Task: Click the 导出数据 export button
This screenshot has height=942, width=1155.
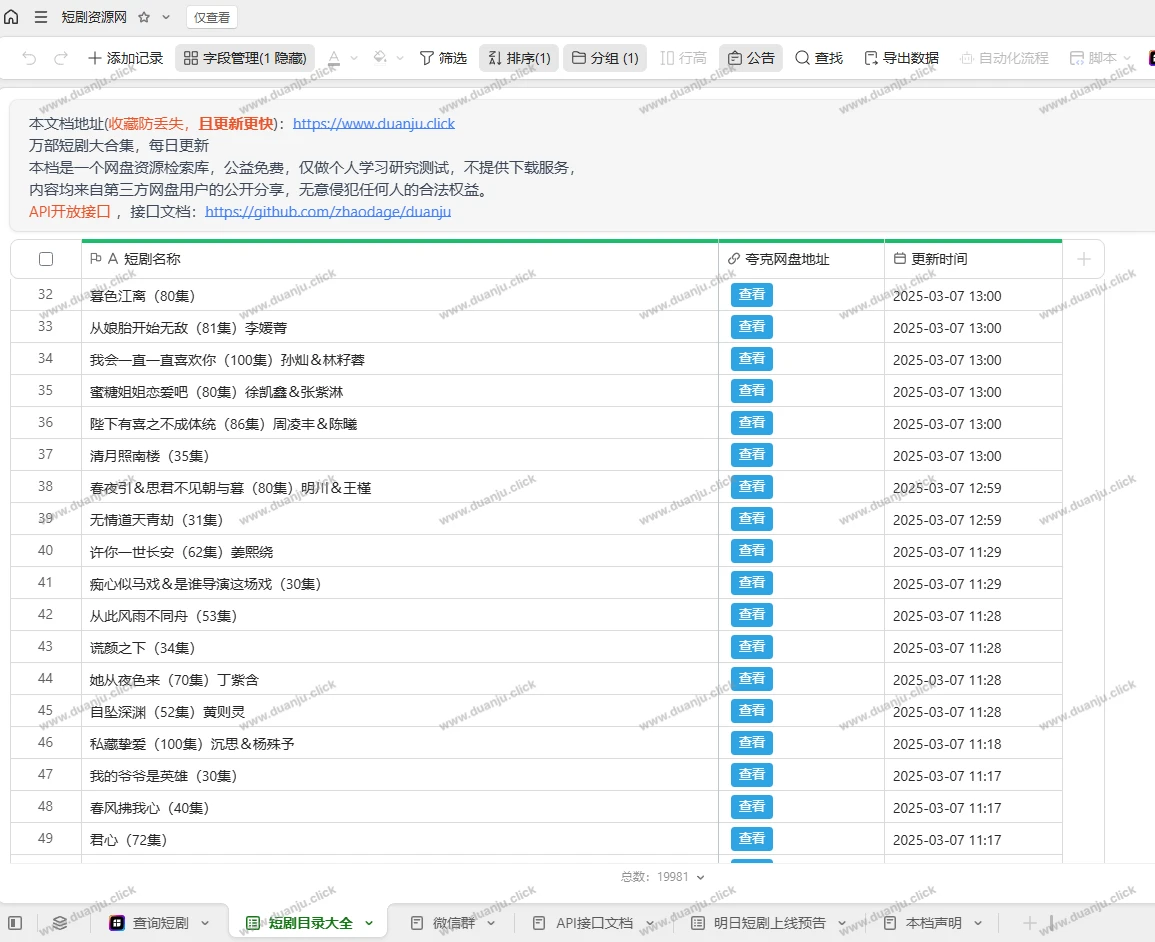Action: [x=901, y=58]
